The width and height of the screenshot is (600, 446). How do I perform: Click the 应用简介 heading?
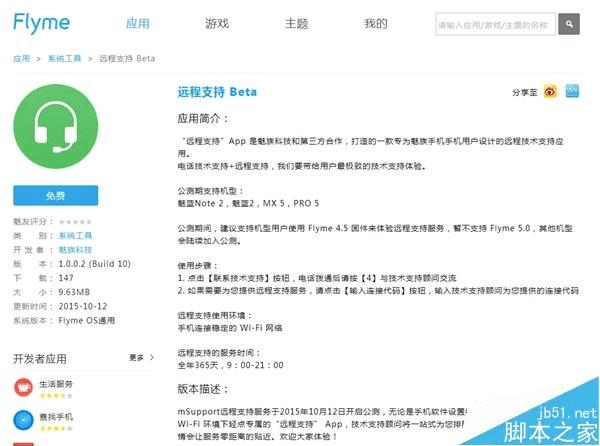203,119
